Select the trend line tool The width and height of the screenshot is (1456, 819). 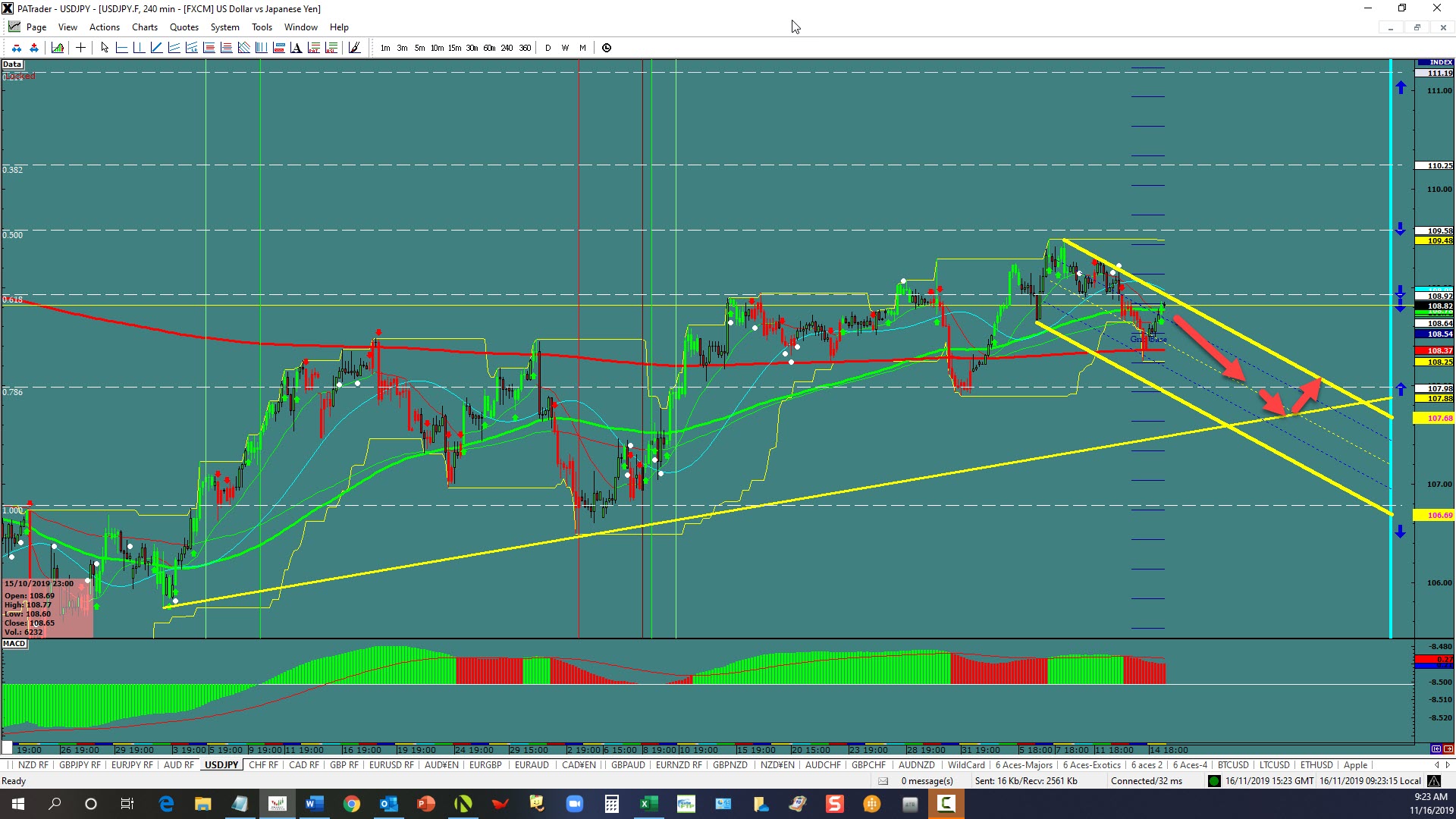click(x=156, y=48)
